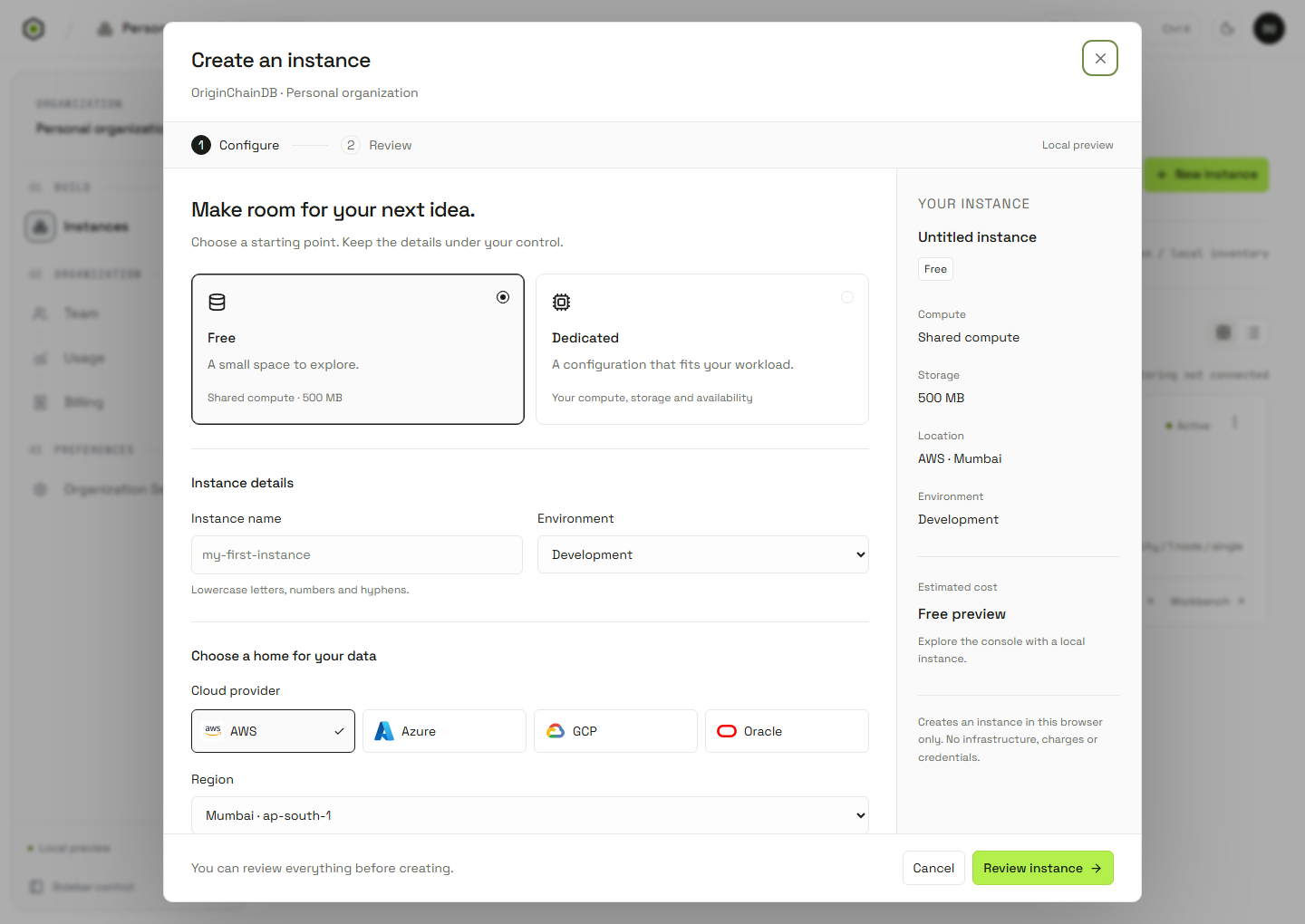Click "Shared compute" under Compute in summary
Image resolution: width=1305 pixels, height=924 pixels.
pyautogui.click(x=969, y=337)
